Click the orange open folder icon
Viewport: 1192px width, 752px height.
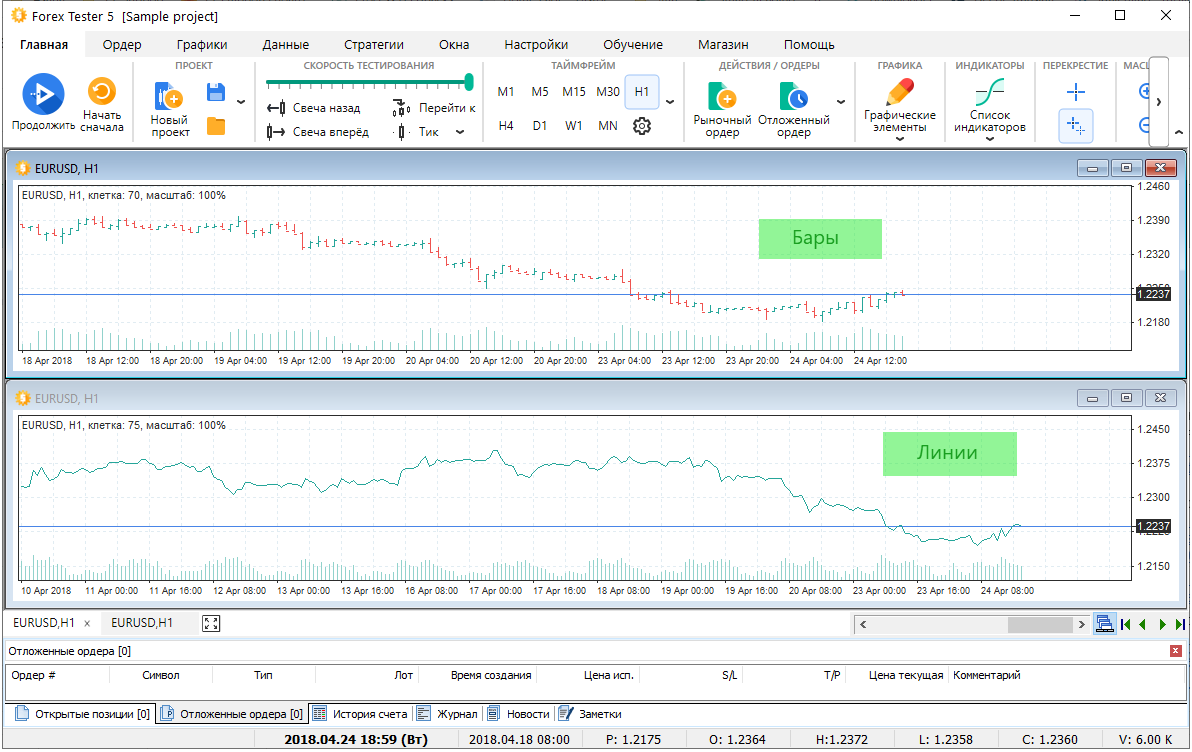(215, 126)
